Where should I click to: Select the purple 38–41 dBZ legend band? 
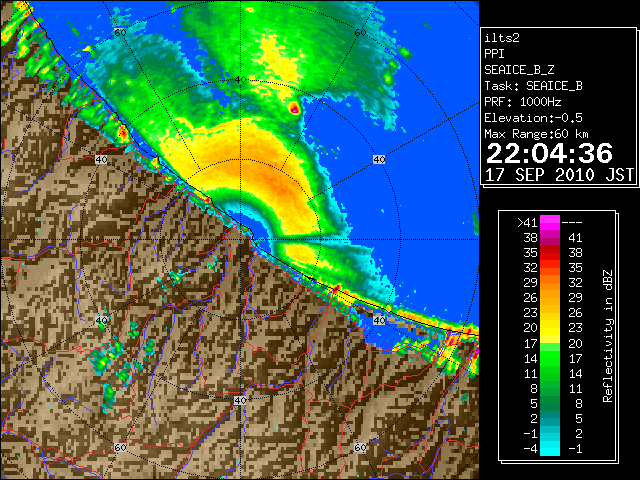pos(550,238)
